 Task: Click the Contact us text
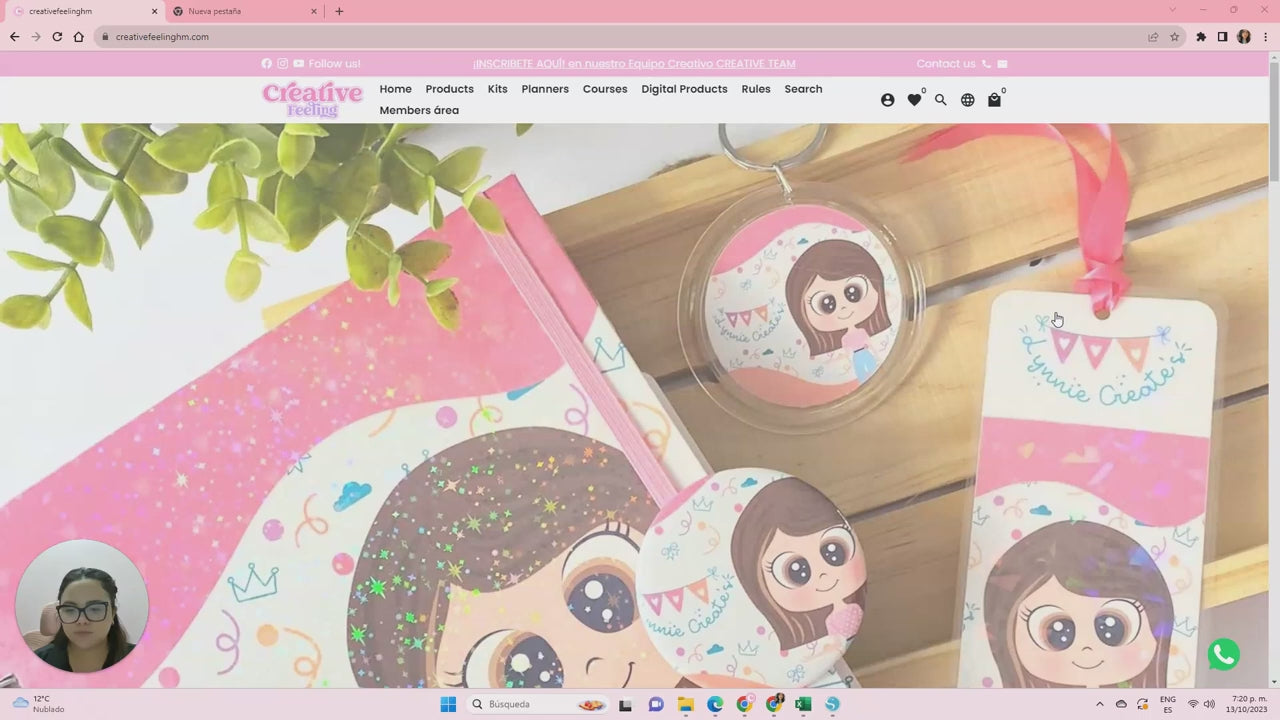(945, 64)
